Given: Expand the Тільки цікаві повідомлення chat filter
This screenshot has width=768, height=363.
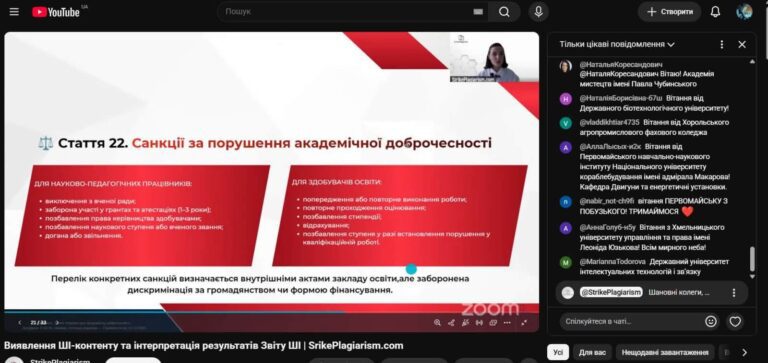Looking at the screenshot, I should pyautogui.click(x=617, y=44).
